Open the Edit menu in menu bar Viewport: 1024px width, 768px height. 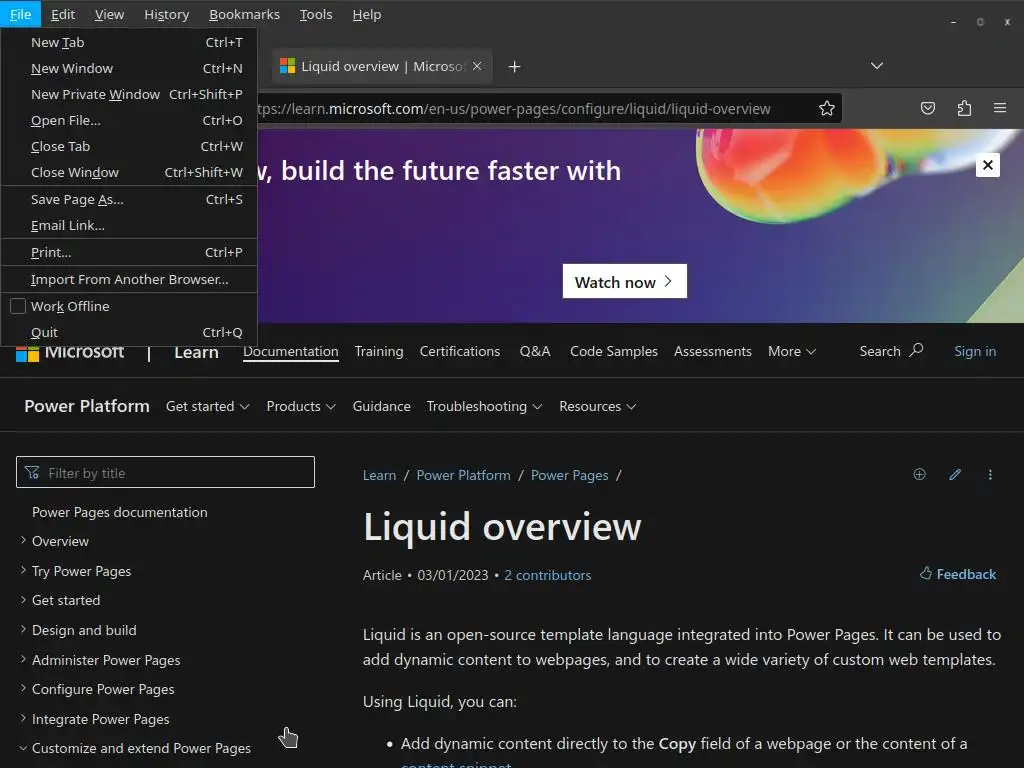click(x=63, y=14)
